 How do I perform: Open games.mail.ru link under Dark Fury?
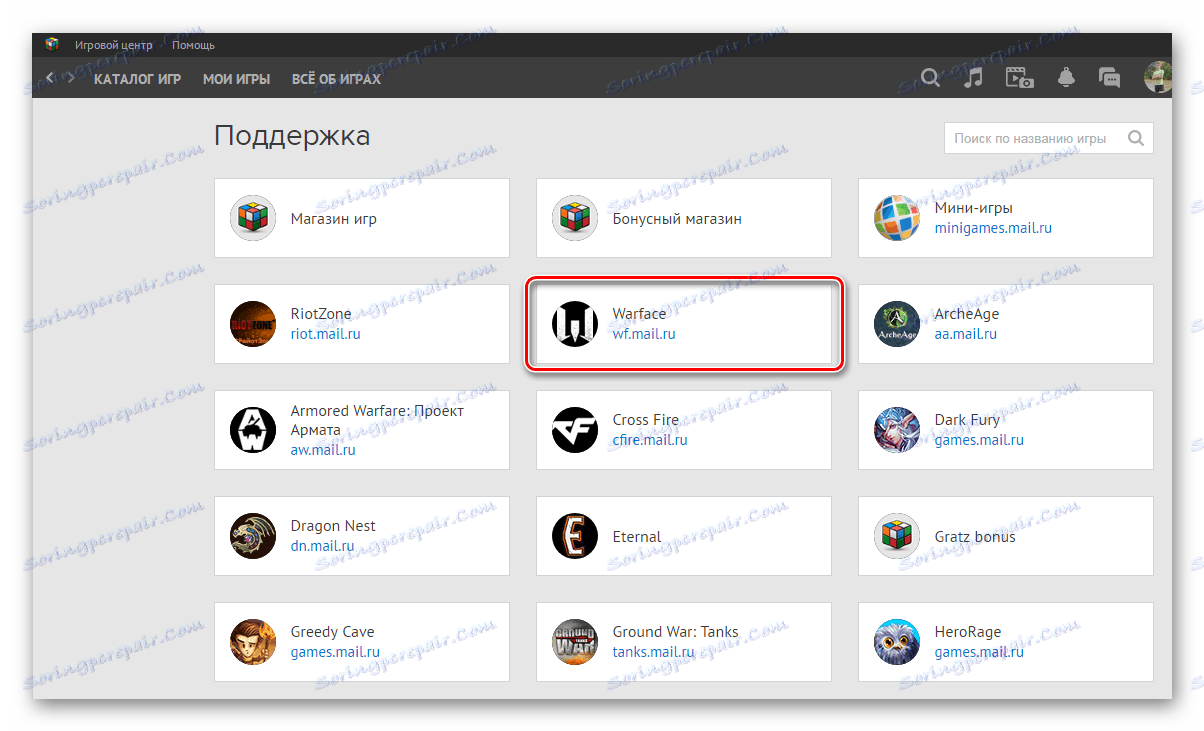pyautogui.click(x=979, y=440)
